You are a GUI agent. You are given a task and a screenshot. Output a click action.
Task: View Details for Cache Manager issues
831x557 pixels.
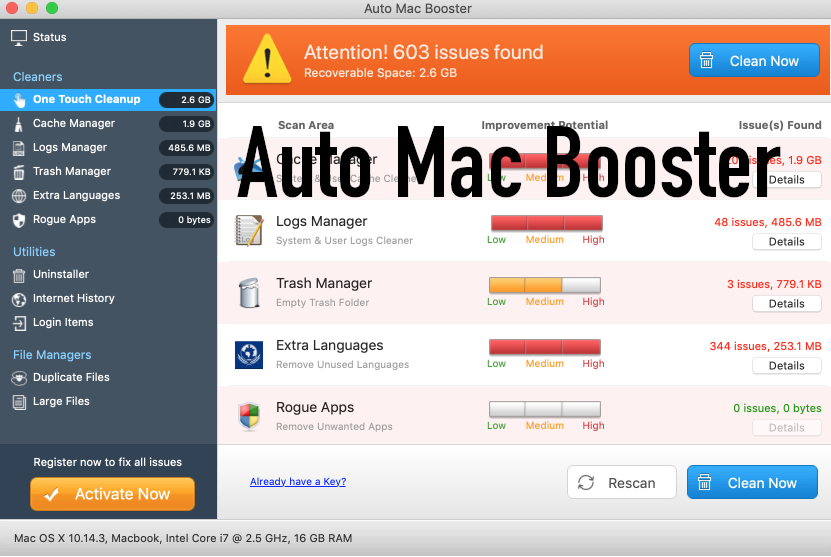tap(786, 180)
